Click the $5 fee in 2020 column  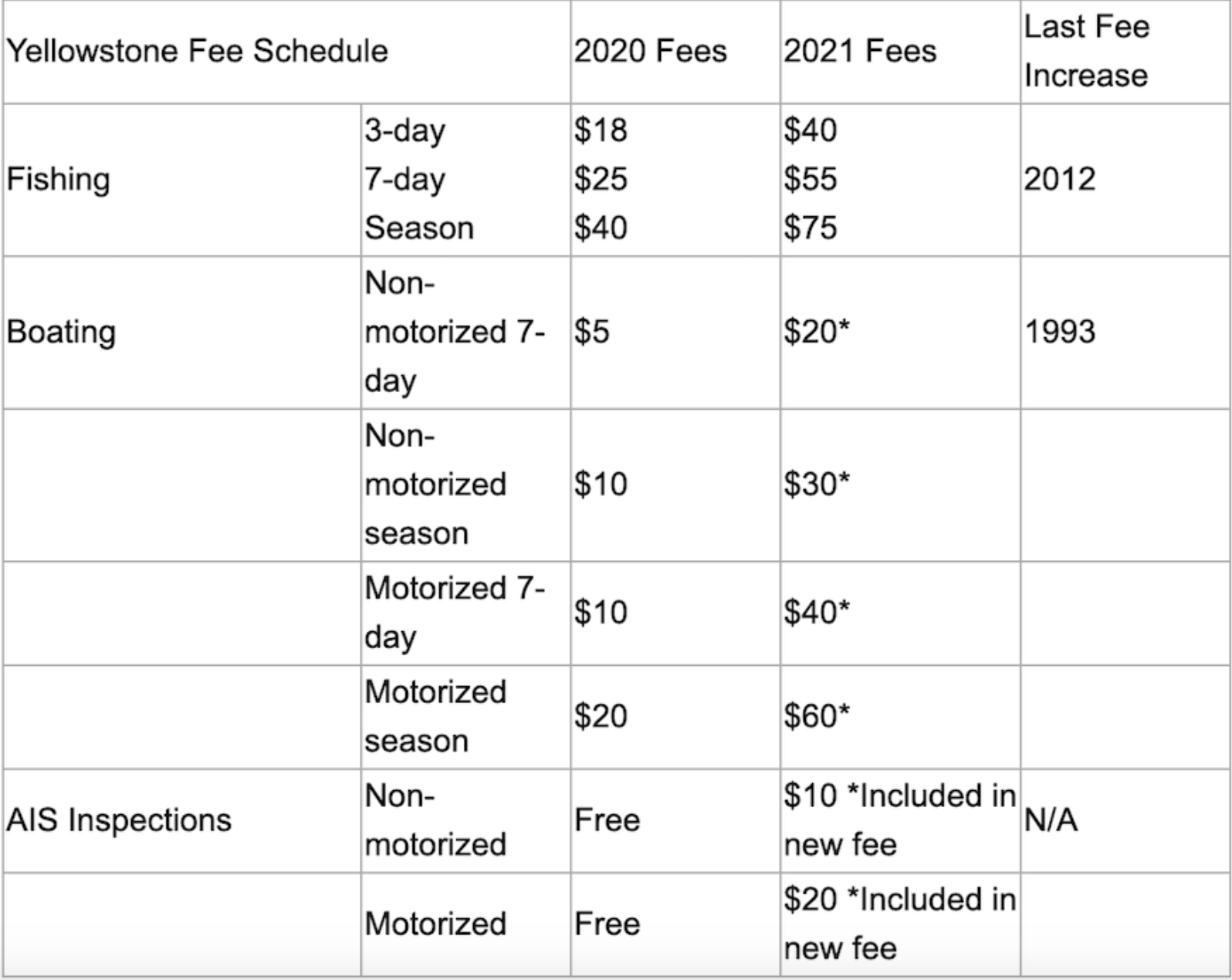(x=591, y=332)
